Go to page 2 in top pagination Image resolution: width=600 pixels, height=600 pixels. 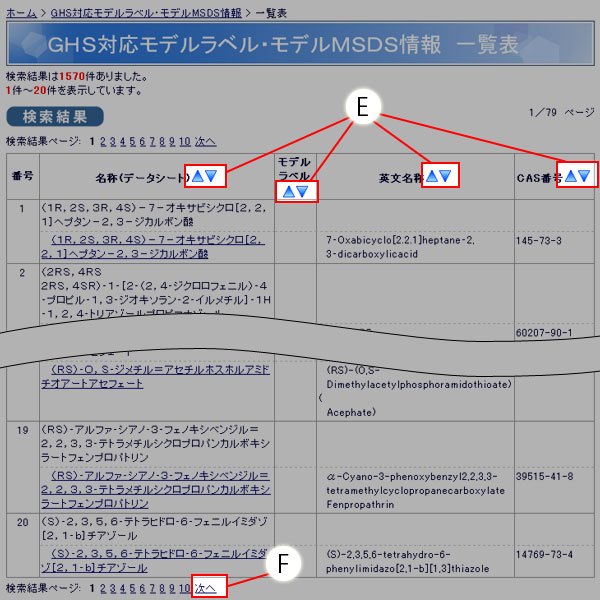click(103, 142)
